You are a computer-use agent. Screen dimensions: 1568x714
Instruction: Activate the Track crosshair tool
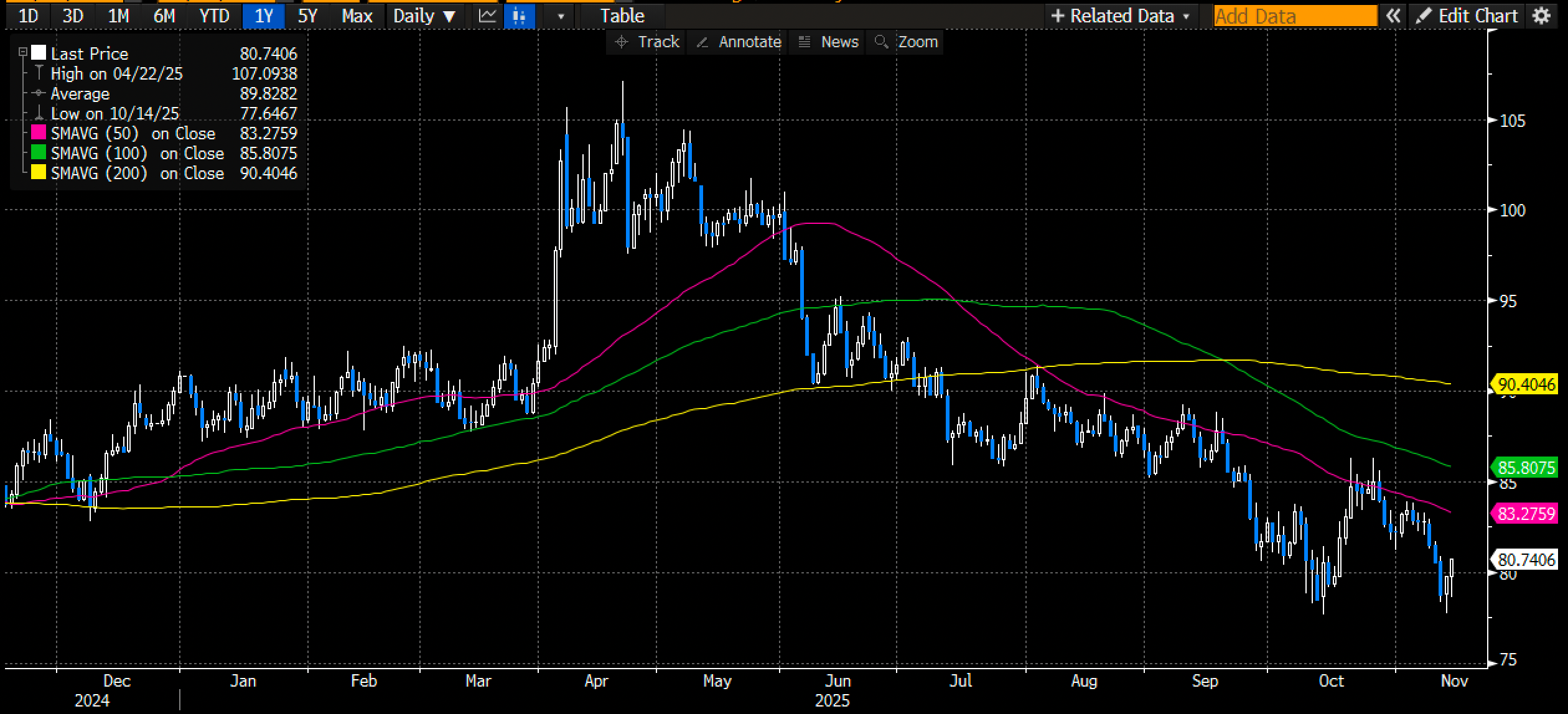pyautogui.click(x=646, y=42)
